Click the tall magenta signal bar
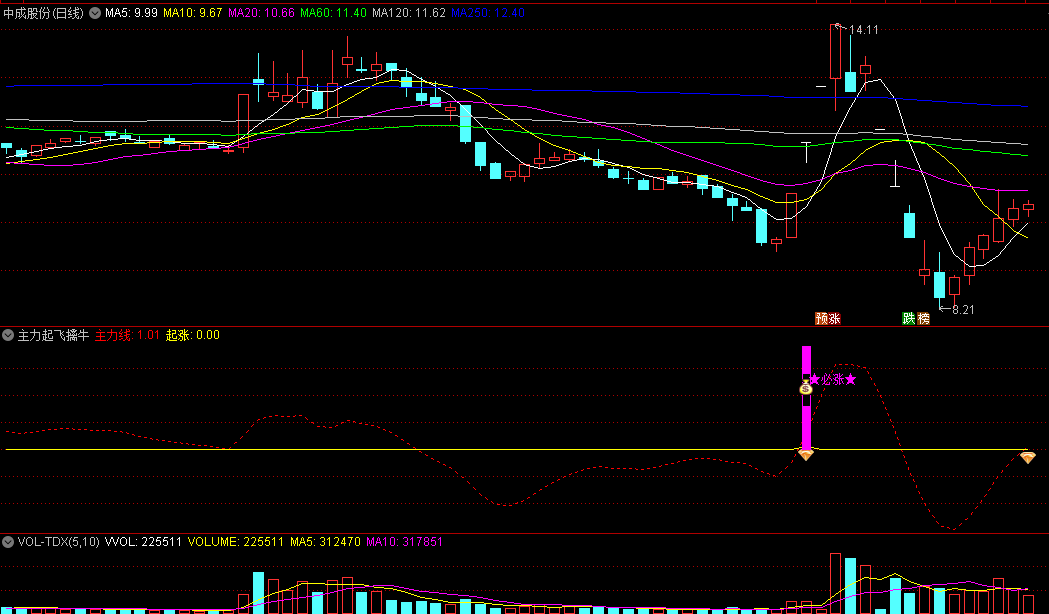 click(806, 398)
